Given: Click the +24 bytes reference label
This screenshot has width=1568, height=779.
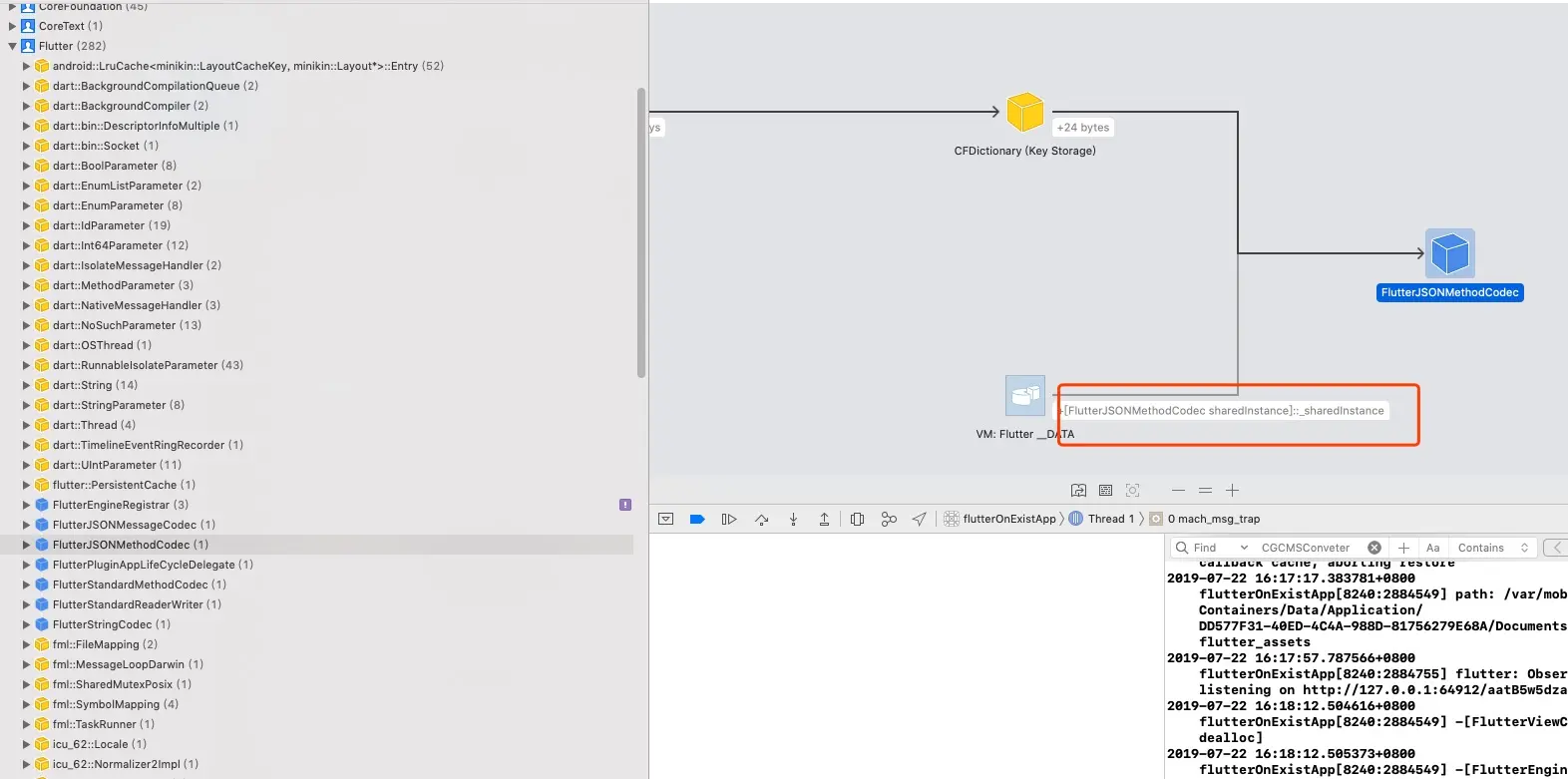Looking at the screenshot, I should coord(1083,128).
